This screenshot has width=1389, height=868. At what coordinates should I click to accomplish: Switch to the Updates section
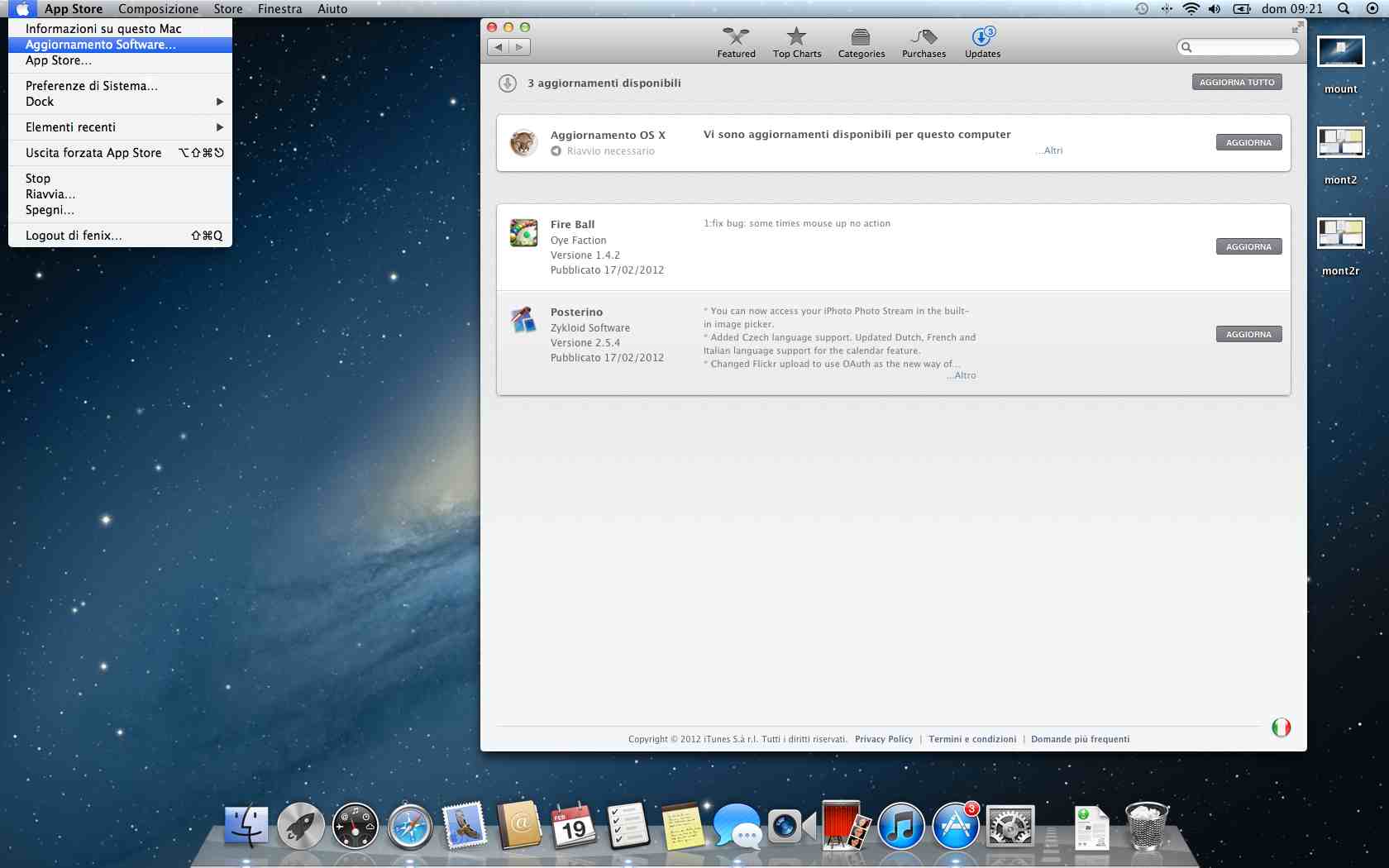click(982, 43)
